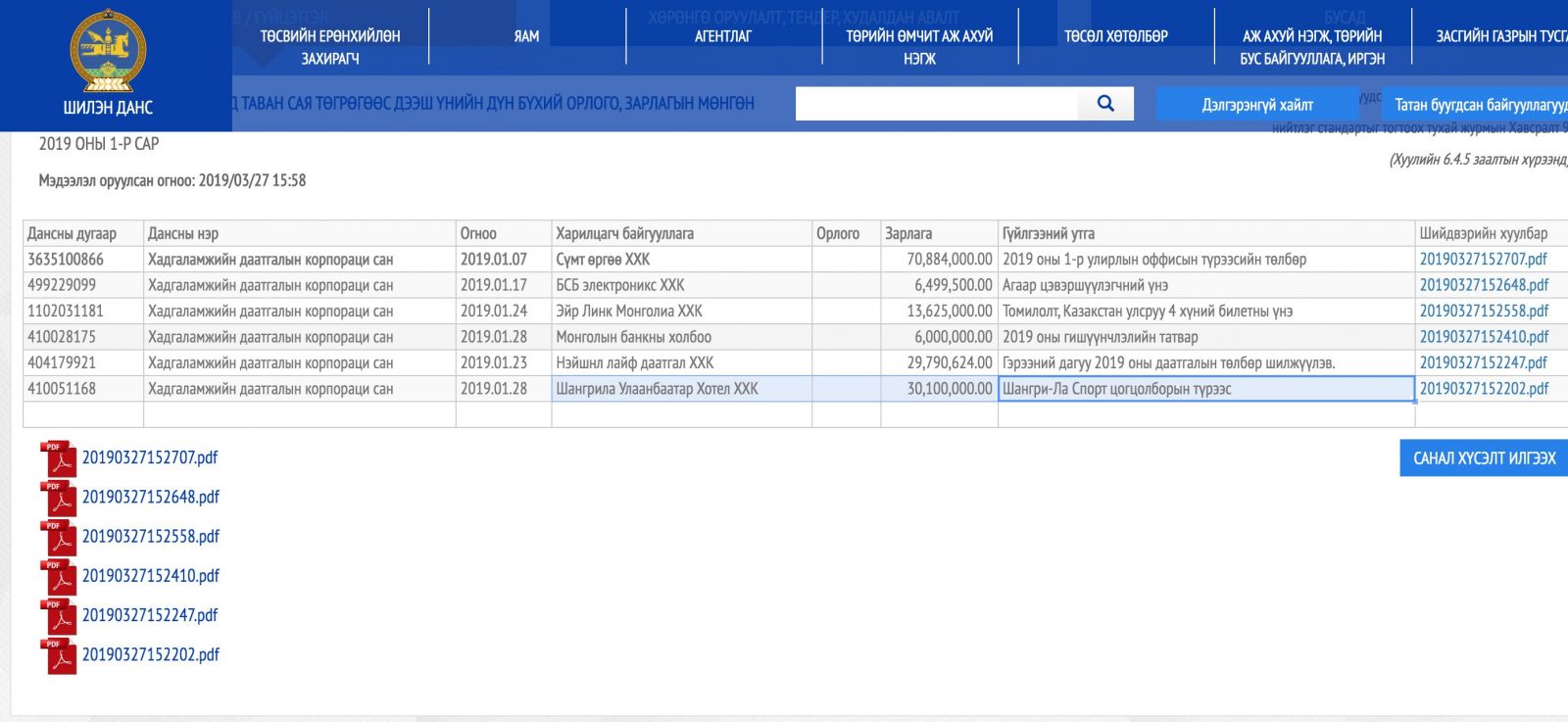The image size is (1568, 722).
Task: Click the magnifying glass search icon
Action: (1105, 103)
